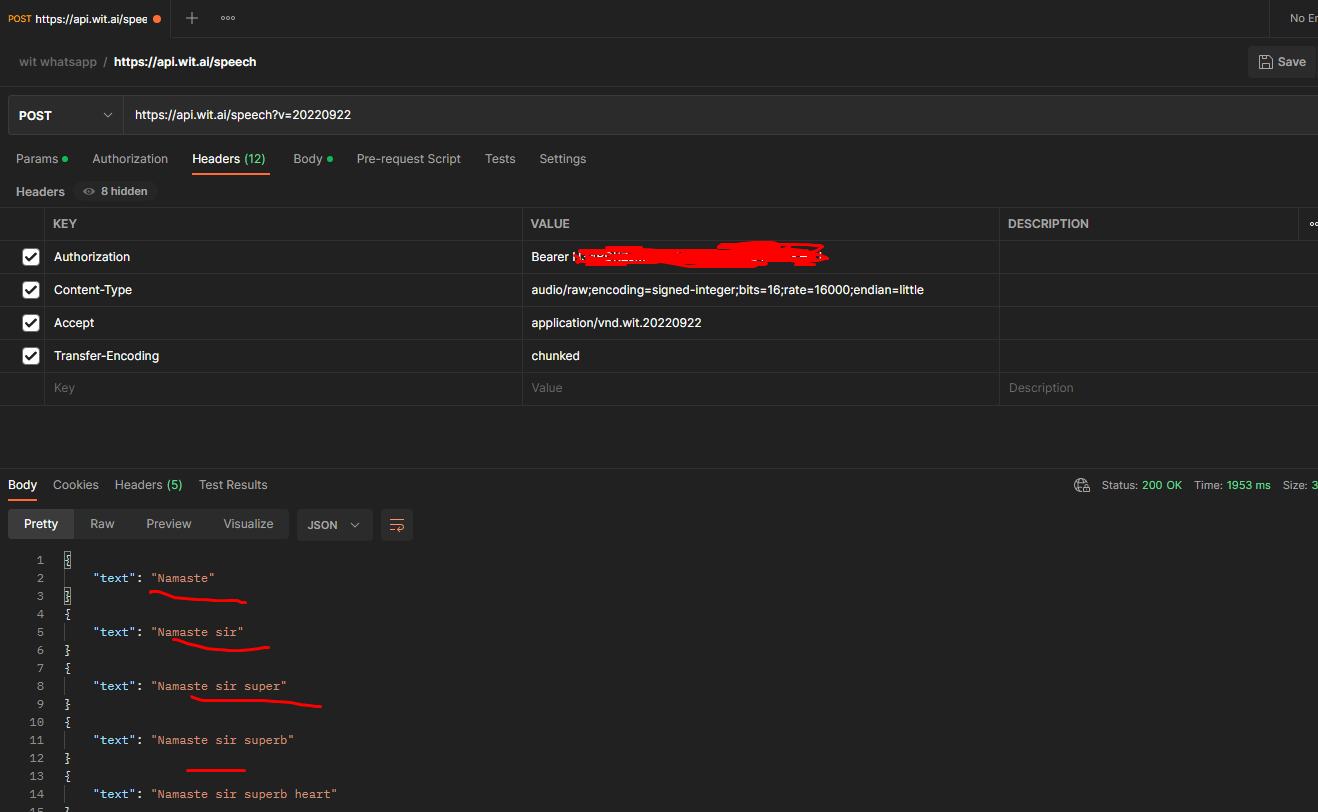Open a new request tab with the plus icon
The image size is (1318, 812).
point(190,18)
